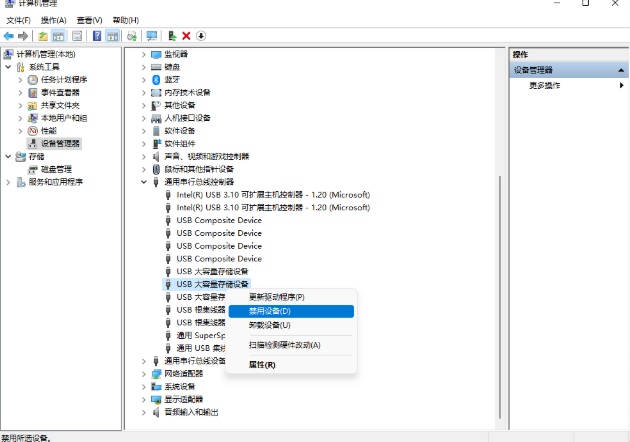This screenshot has height=442, width=630.
Task: Click the blue Help icon in toolbar
Action: 97,35
